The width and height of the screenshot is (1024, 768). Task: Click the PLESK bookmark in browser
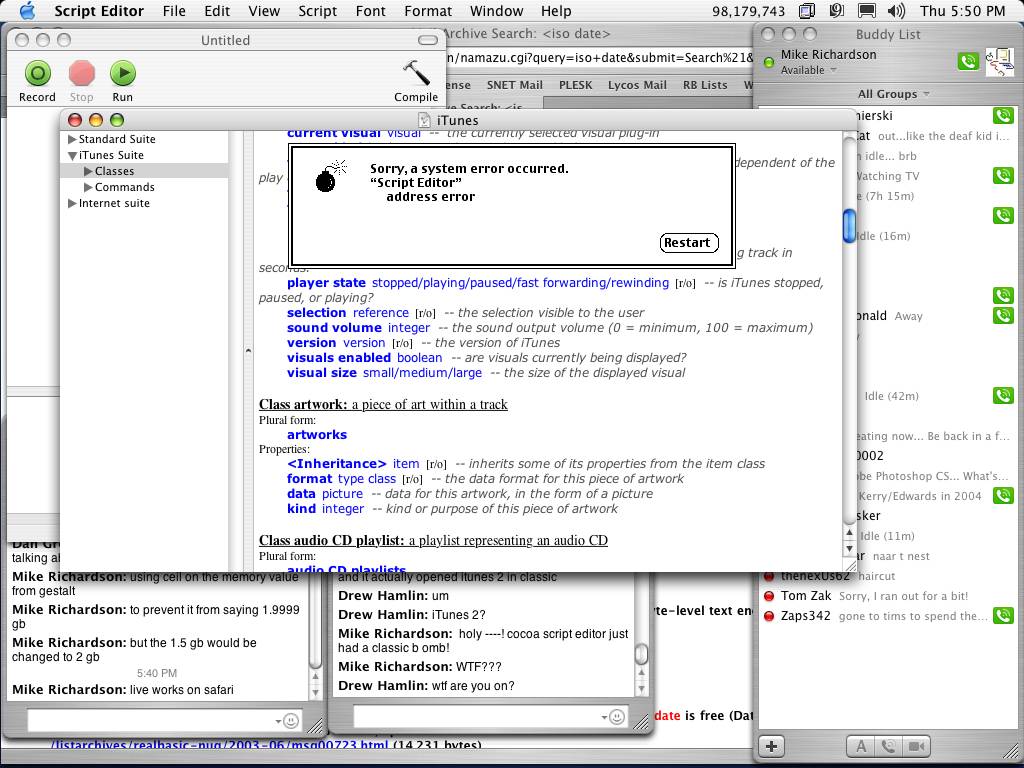575,85
